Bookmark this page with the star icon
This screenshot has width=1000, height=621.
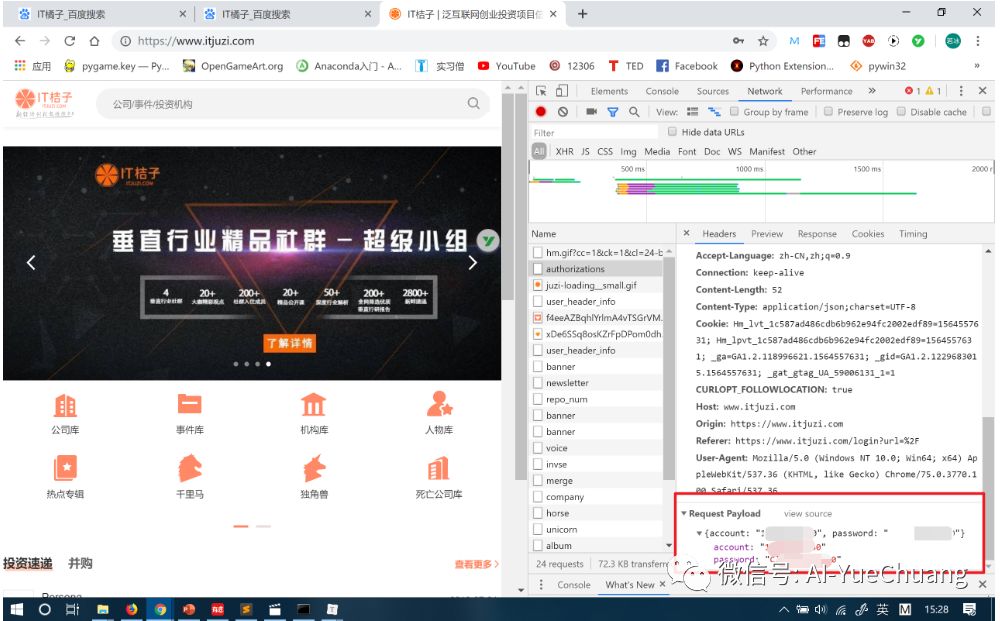click(x=763, y=41)
